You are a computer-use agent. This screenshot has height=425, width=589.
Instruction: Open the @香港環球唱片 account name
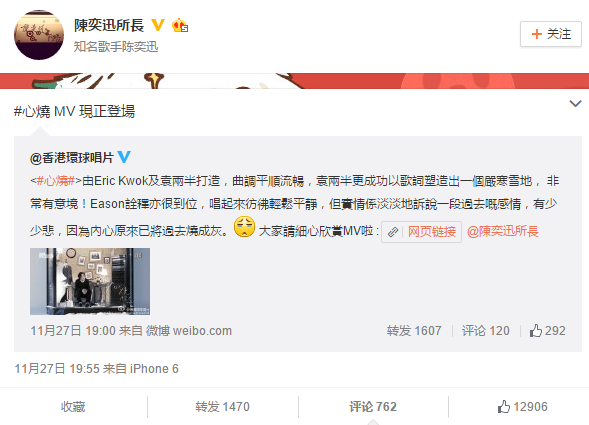pyautogui.click(x=72, y=157)
